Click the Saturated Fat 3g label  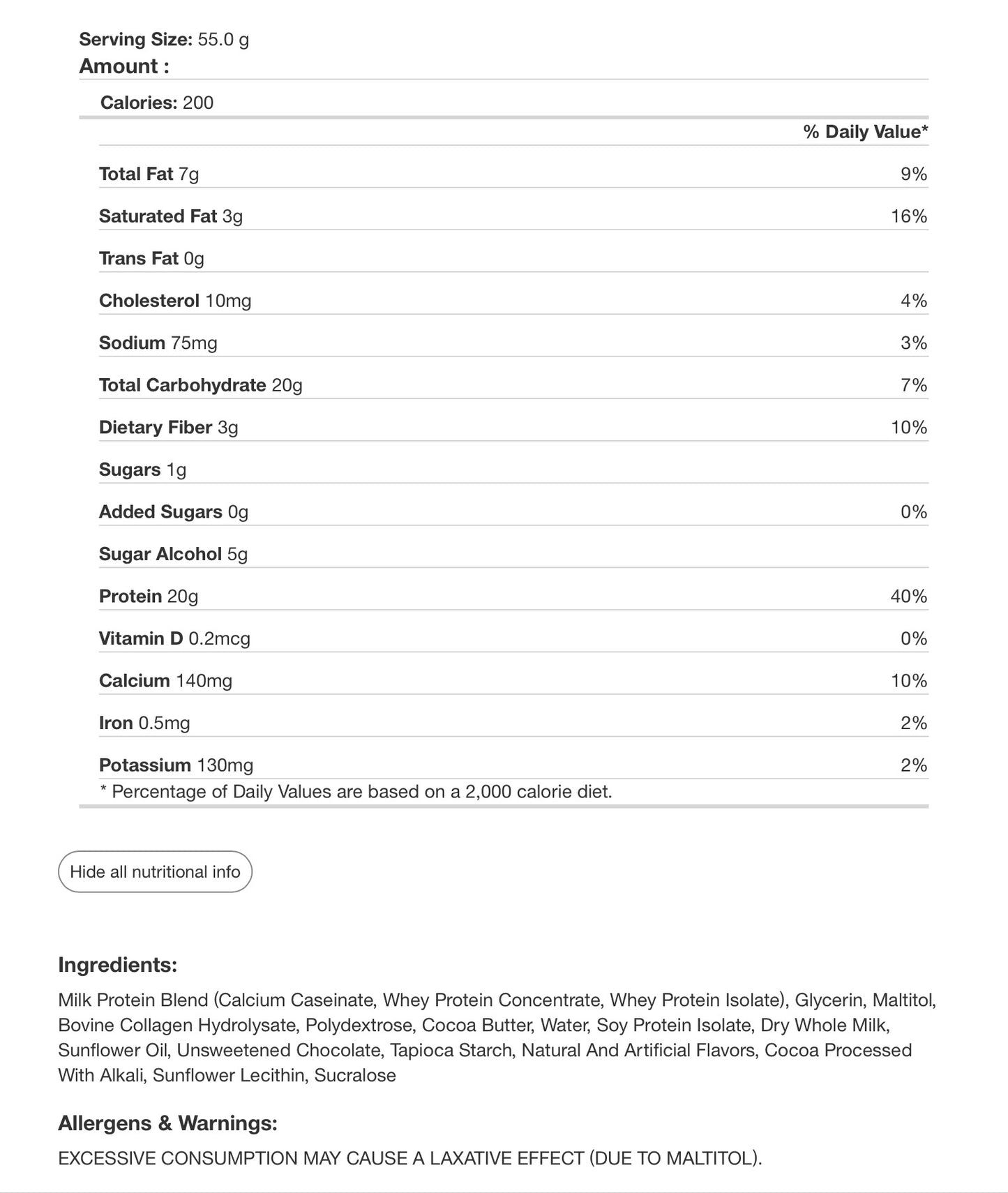tap(171, 216)
